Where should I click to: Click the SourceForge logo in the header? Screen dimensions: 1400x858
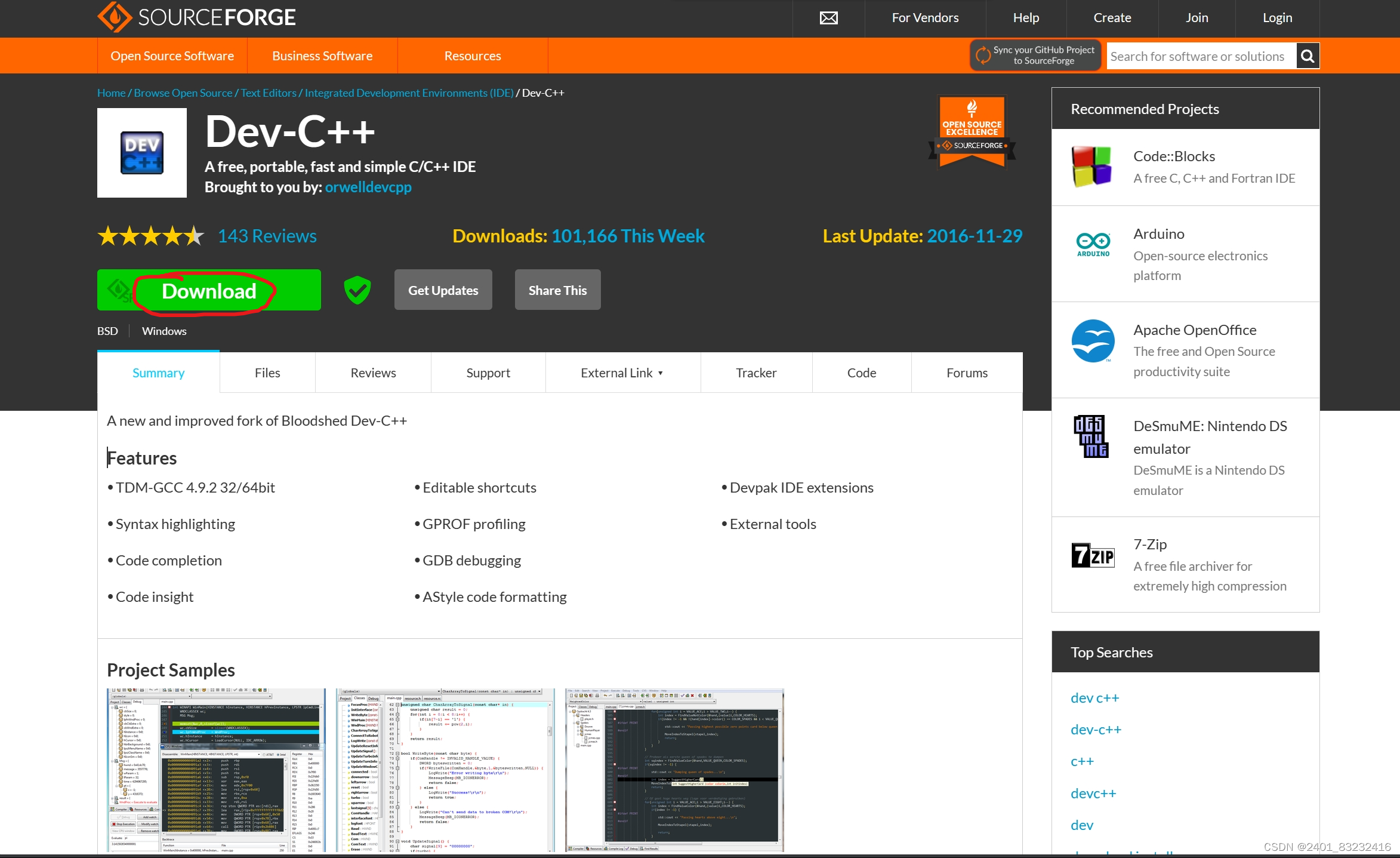196,17
